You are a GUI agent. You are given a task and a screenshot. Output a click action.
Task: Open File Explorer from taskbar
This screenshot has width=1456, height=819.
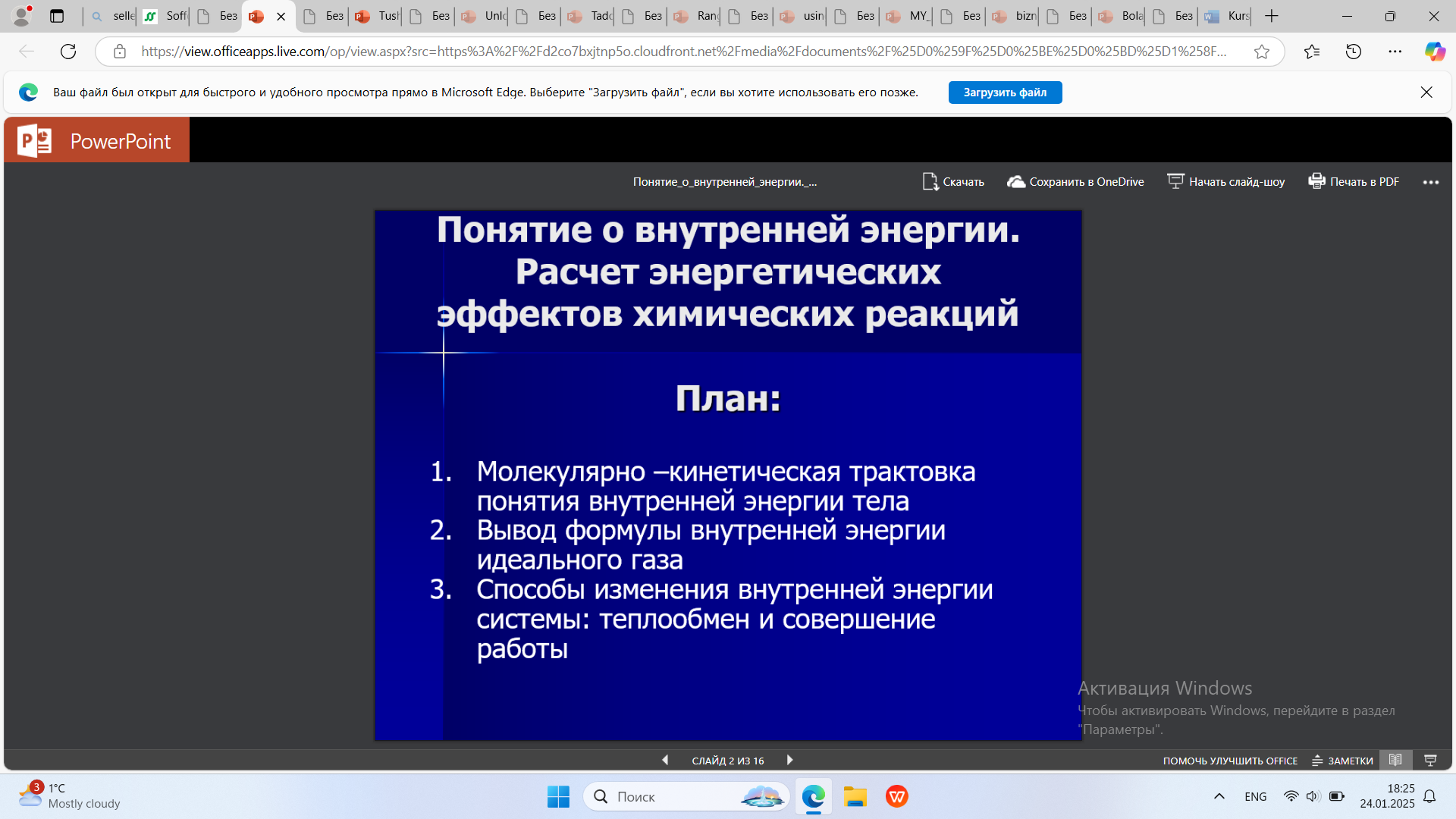855,796
